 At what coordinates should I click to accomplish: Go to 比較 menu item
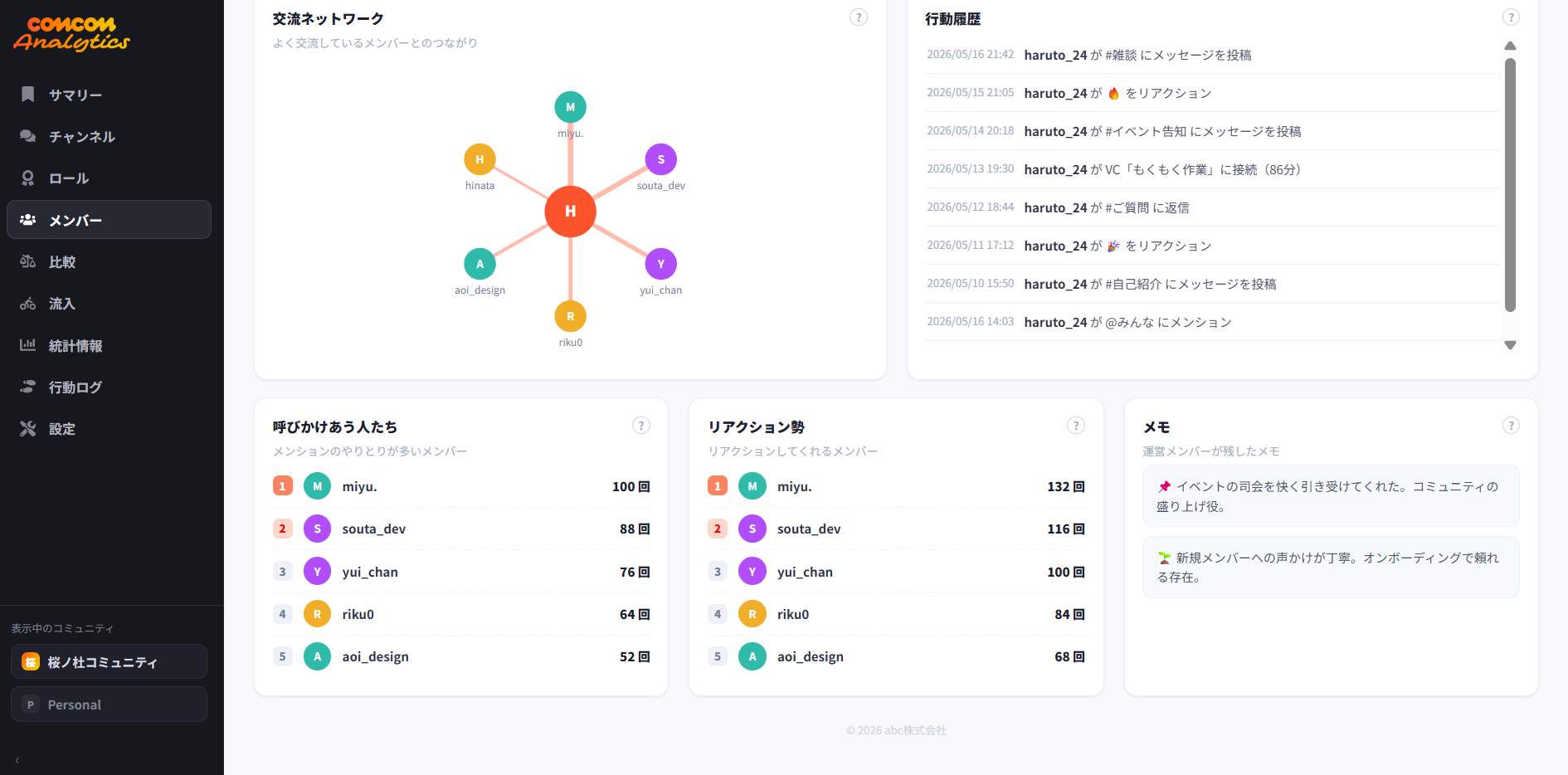coord(109,261)
